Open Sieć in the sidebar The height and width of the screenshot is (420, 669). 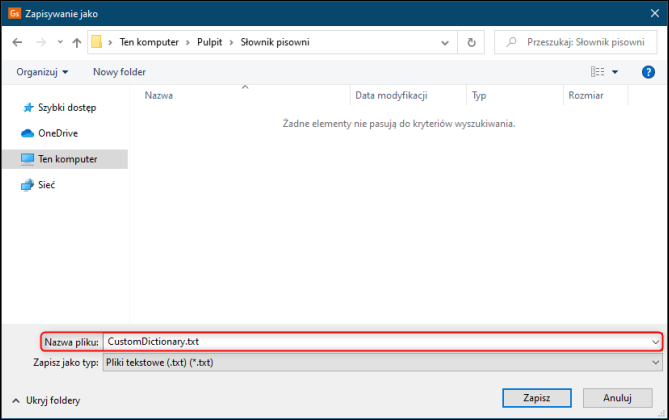click(x=47, y=185)
